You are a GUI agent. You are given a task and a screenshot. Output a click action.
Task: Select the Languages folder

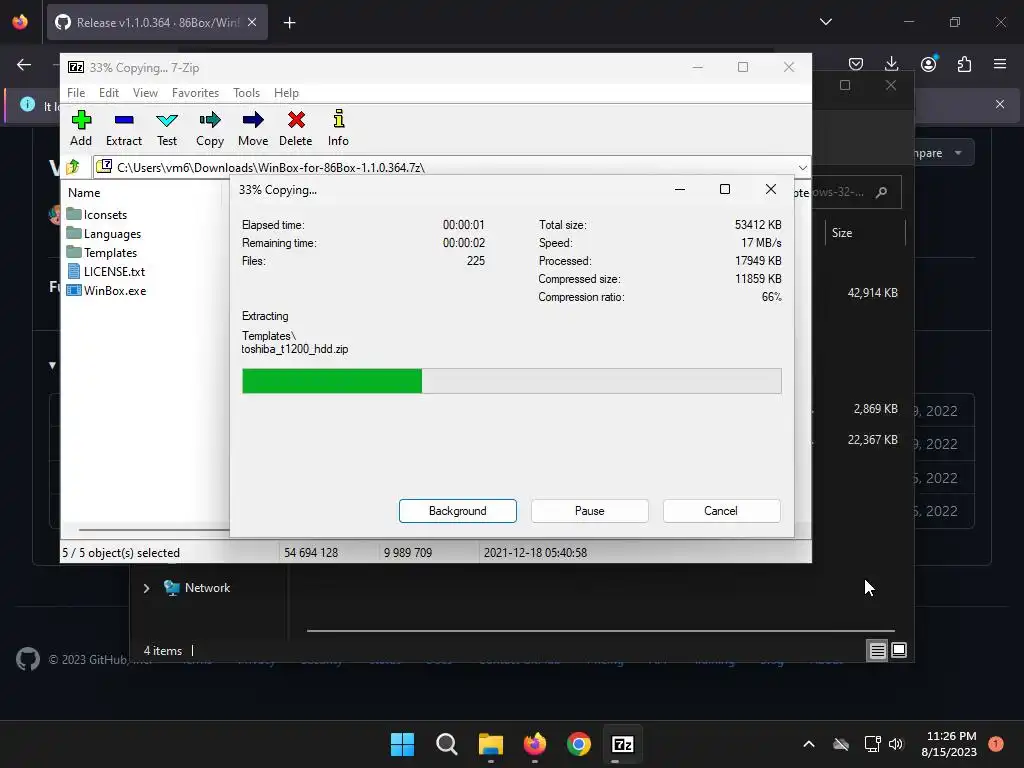coord(104,234)
